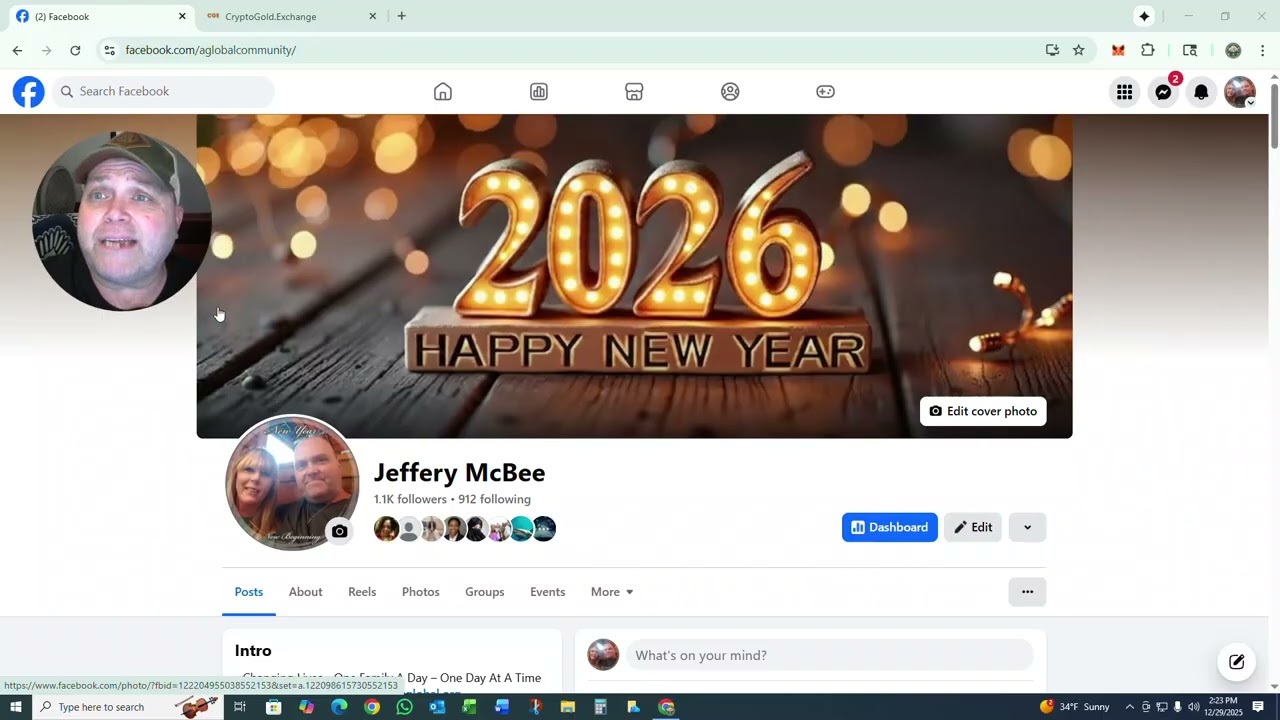This screenshot has height=720, width=1280.
Task: Click the camera icon on profile picture
Action: click(340, 531)
